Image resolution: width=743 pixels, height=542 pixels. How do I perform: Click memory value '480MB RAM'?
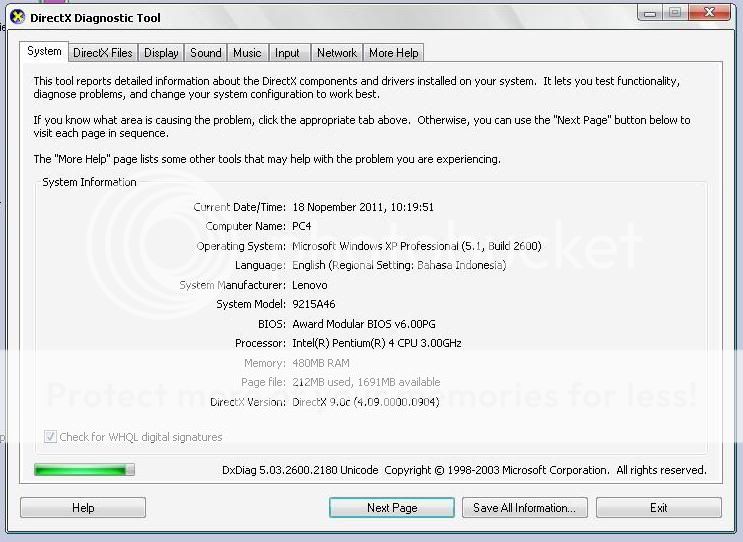tap(321, 363)
